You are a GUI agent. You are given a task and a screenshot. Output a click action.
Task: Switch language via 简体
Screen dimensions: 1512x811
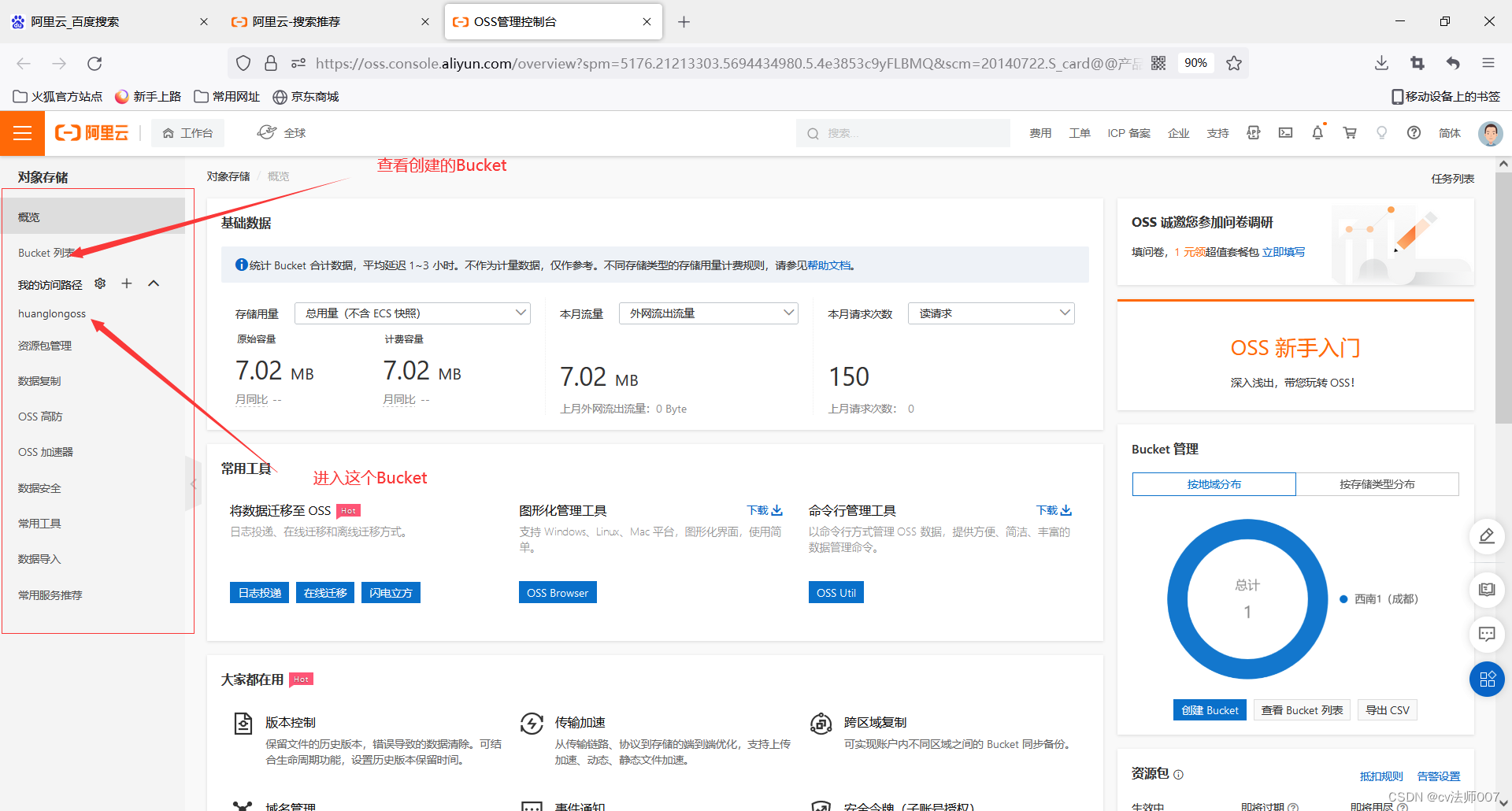(1450, 133)
